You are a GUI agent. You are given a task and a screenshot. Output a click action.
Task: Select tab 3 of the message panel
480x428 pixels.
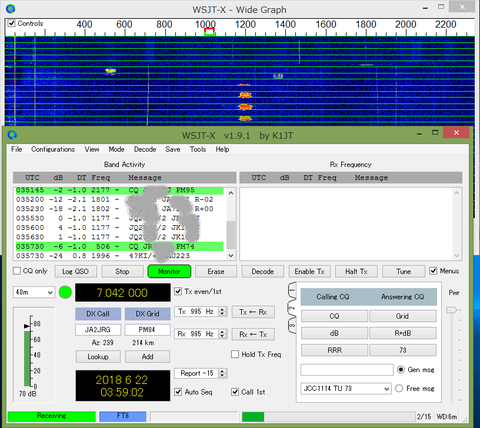point(292,325)
